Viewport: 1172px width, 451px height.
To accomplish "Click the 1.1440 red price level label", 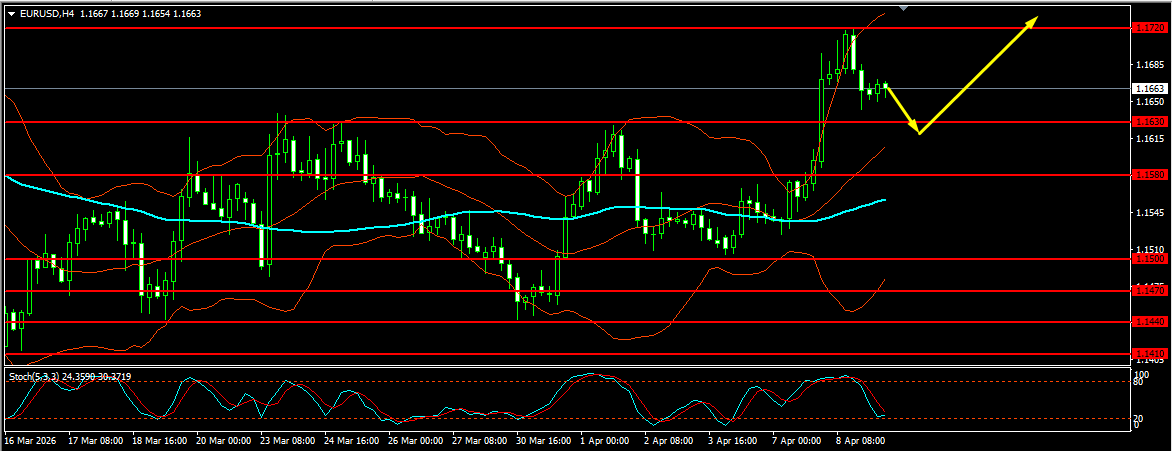I will pyautogui.click(x=1149, y=321).
